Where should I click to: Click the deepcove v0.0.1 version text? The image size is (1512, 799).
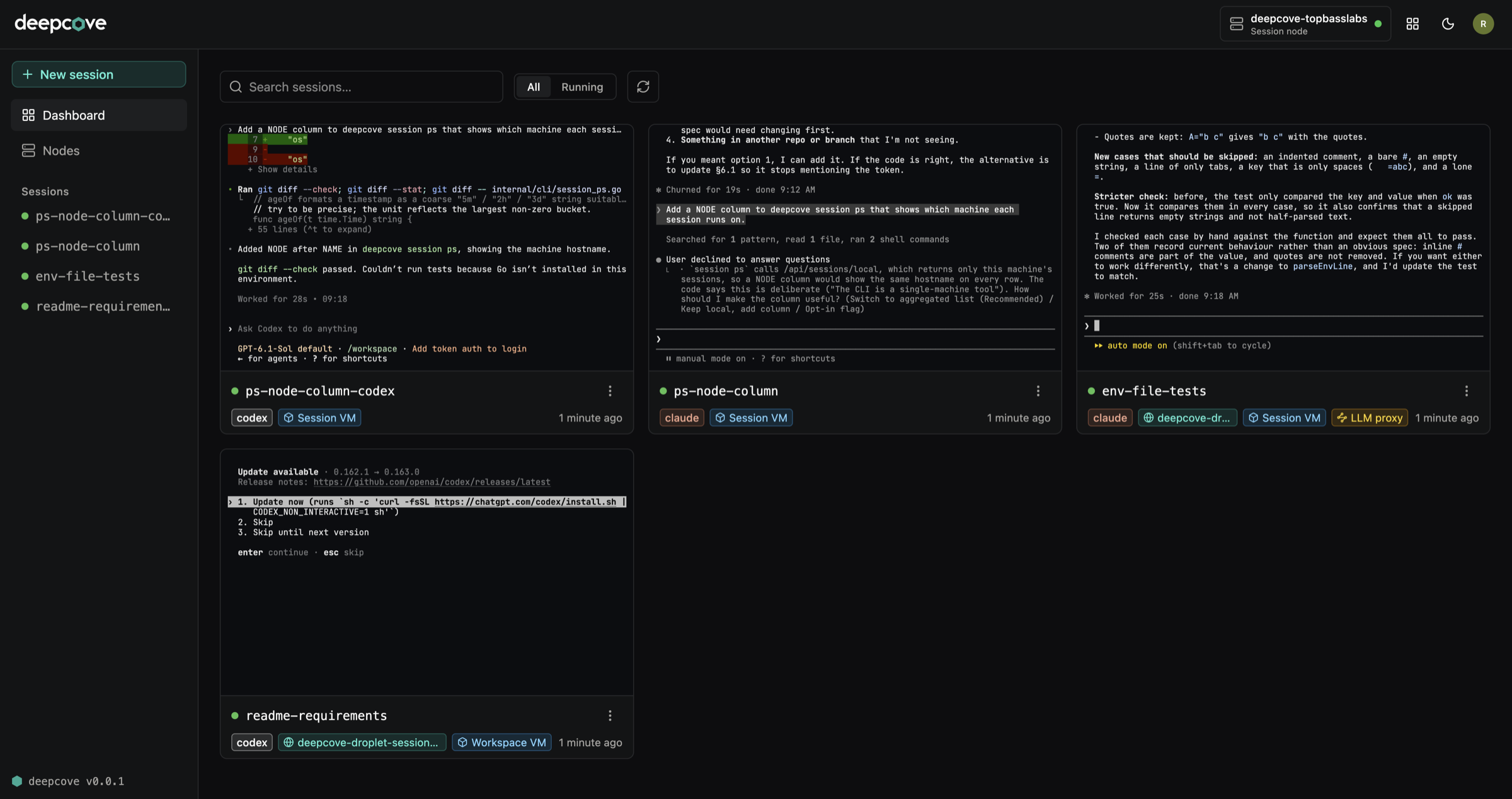(x=76, y=781)
